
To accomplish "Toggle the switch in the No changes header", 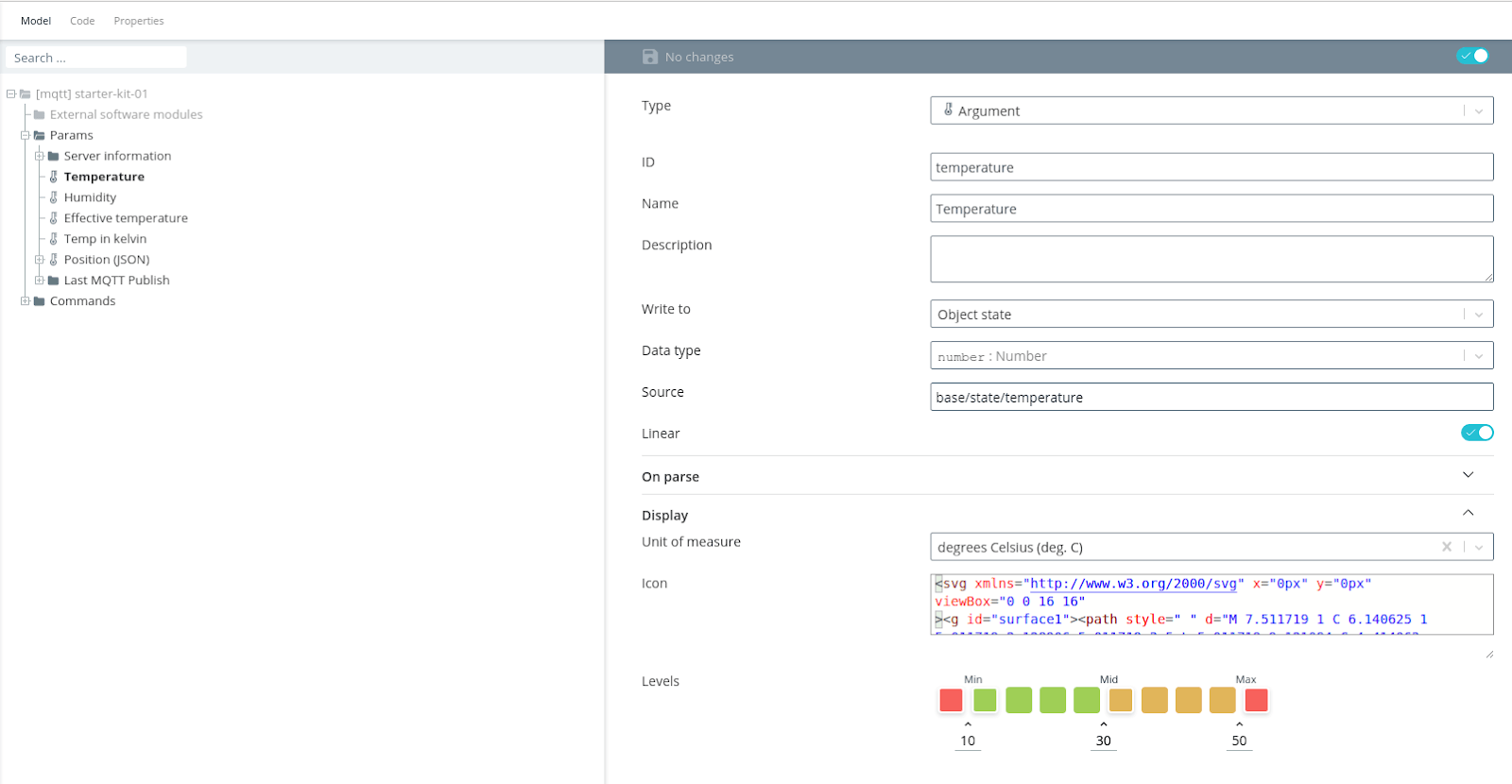I will pos(1473,56).
